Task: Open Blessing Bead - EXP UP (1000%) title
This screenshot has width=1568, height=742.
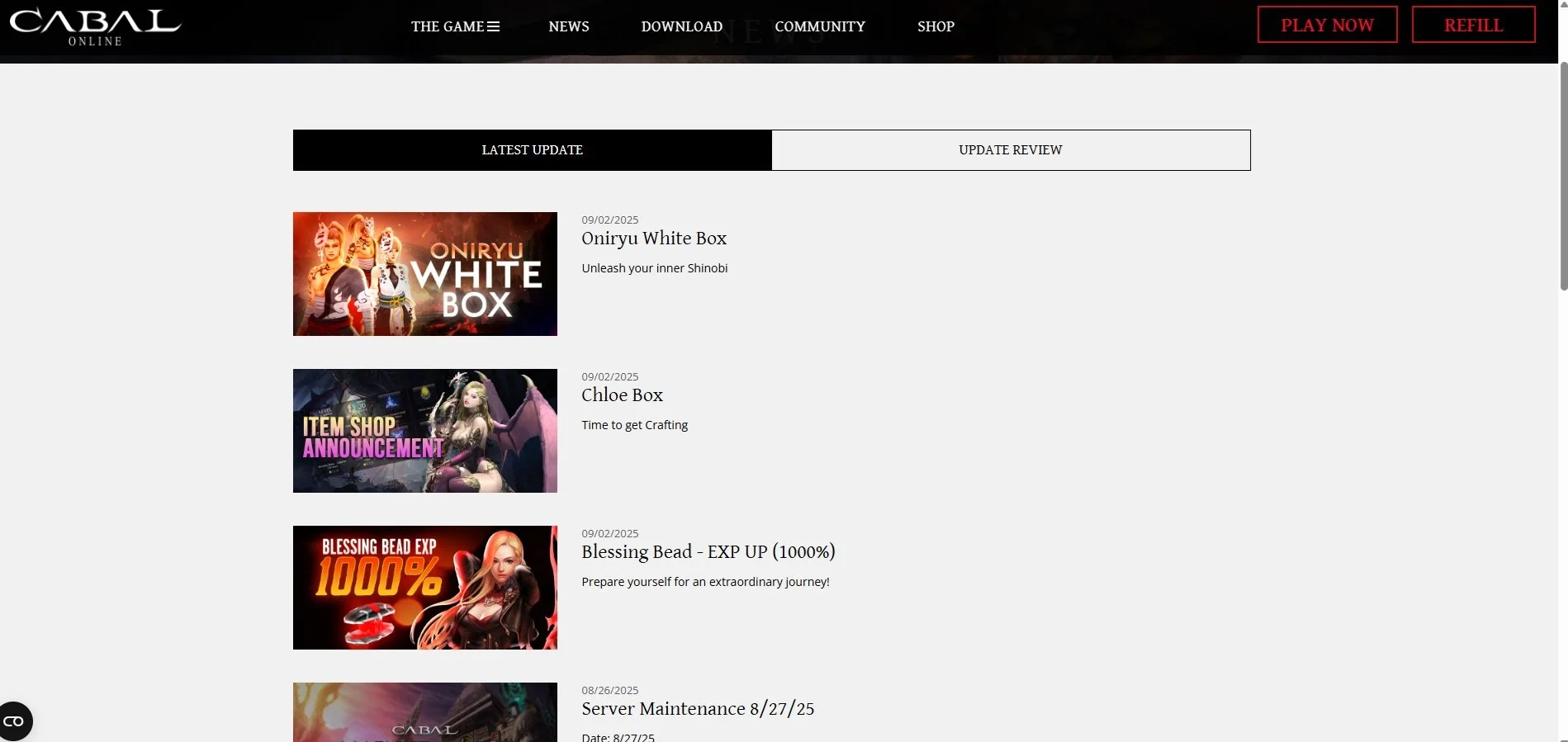Action: [x=708, y=552]
